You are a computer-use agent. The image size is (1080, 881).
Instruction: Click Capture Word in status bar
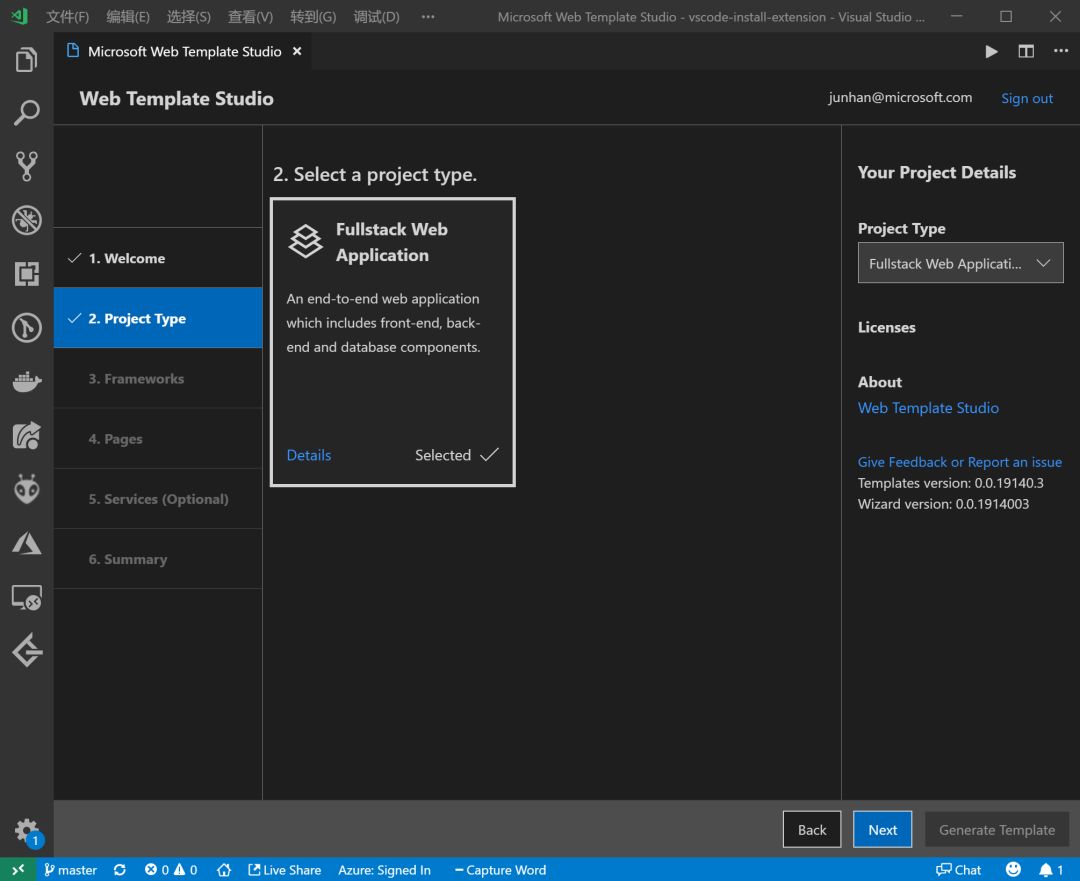(x=501, y=870)
